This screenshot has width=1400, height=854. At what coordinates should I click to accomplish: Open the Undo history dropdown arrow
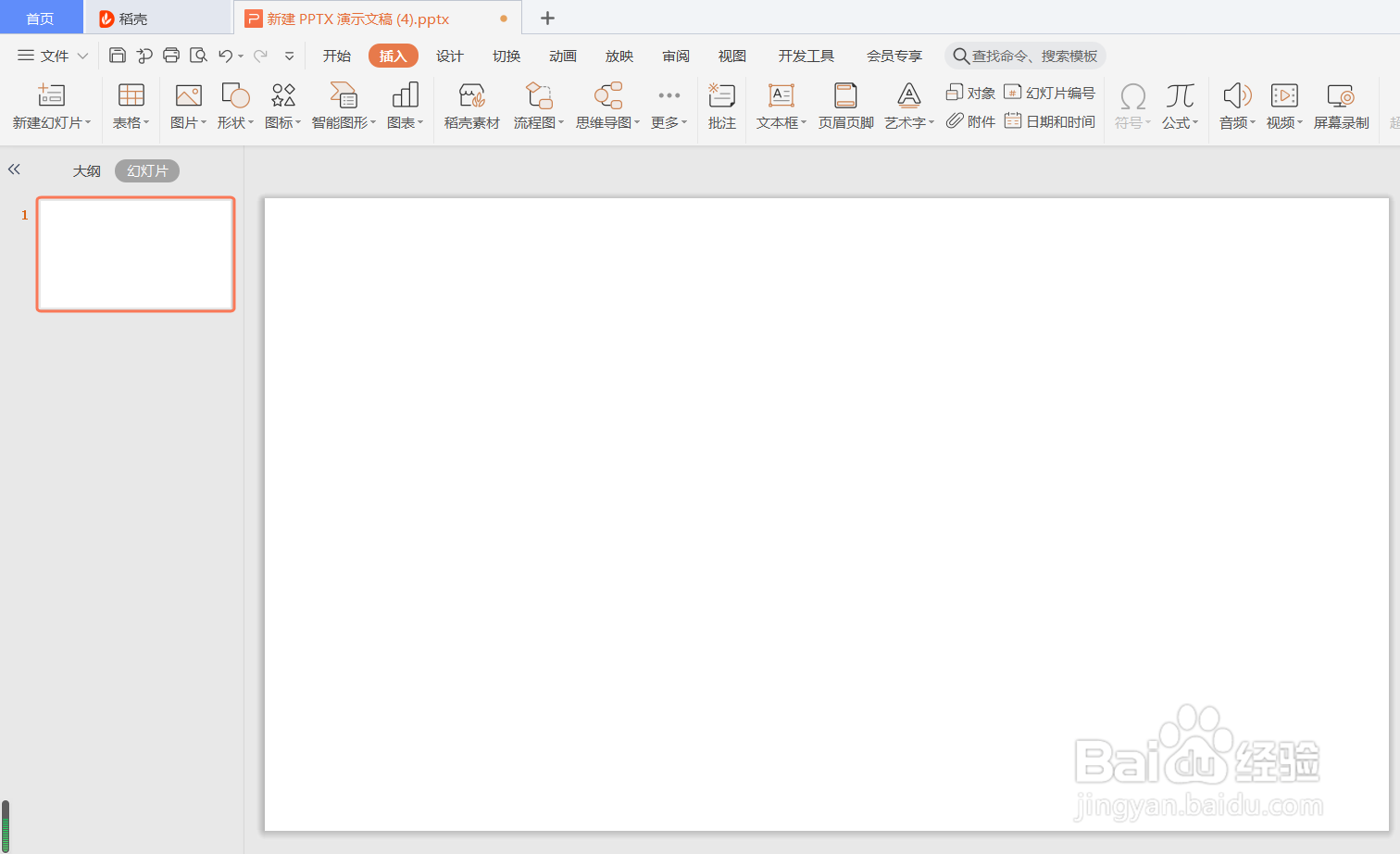(x=241, y=57)
